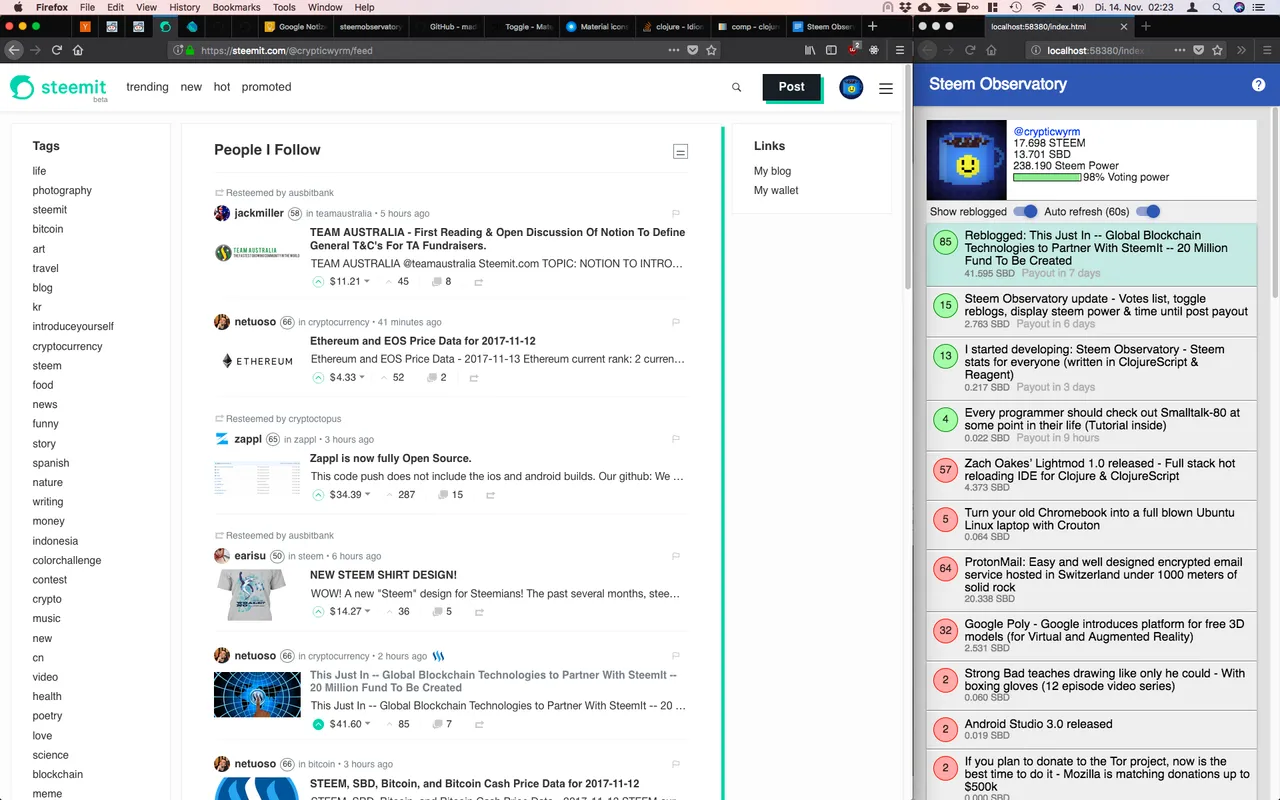This screenshot has width=1280, height=800.
Task: Open Firefox library icon in left window
Action: pos(809,50)
